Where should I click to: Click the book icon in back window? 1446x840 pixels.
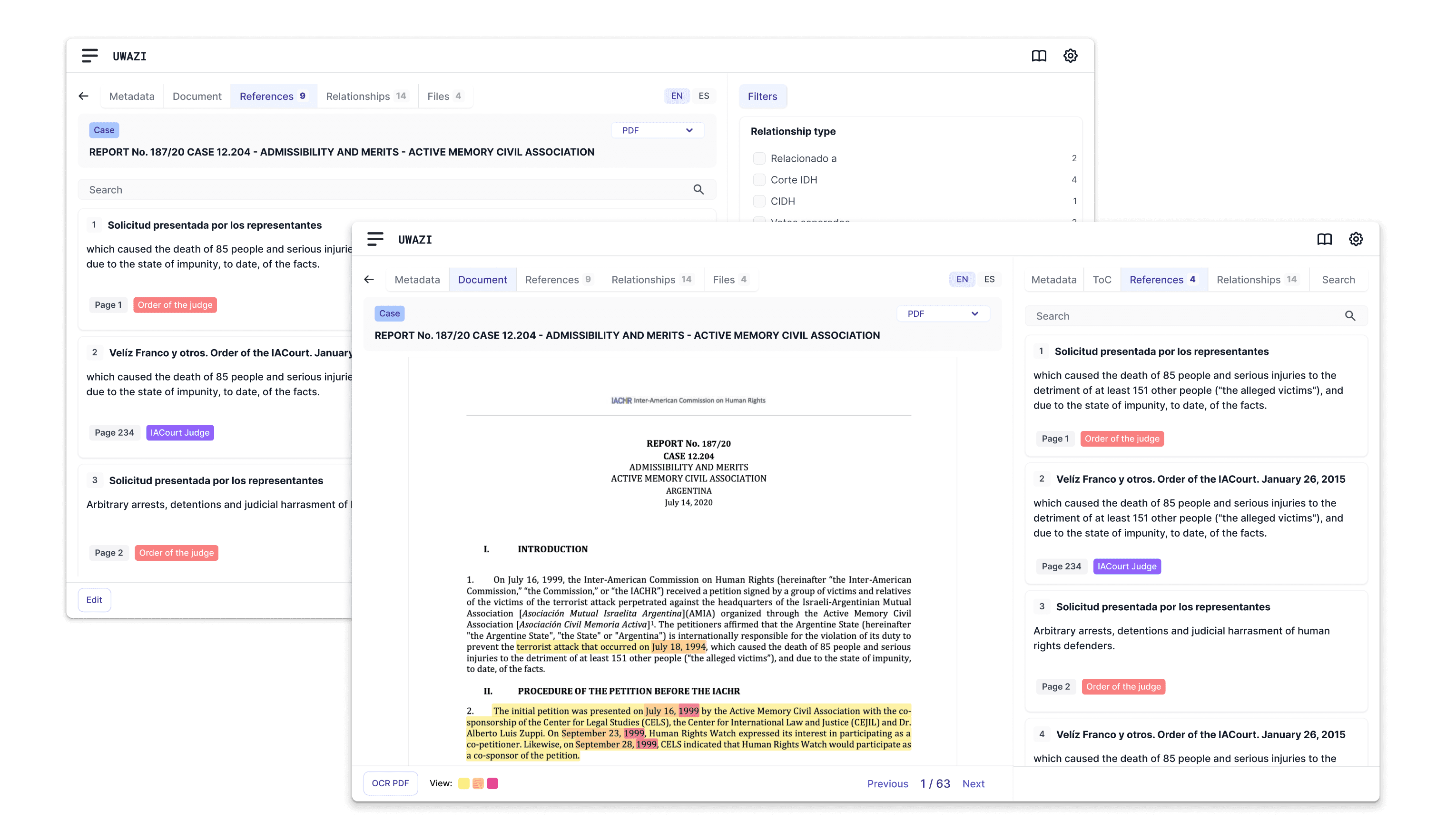click(1039, 56)
